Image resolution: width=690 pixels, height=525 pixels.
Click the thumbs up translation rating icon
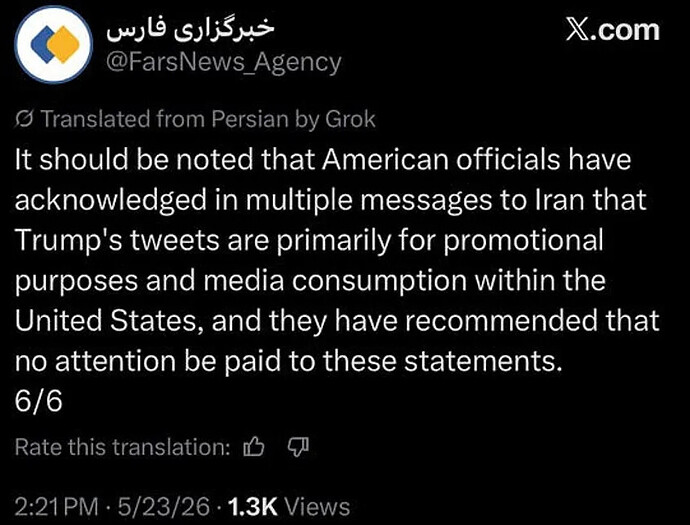click(x=254, y=447)
